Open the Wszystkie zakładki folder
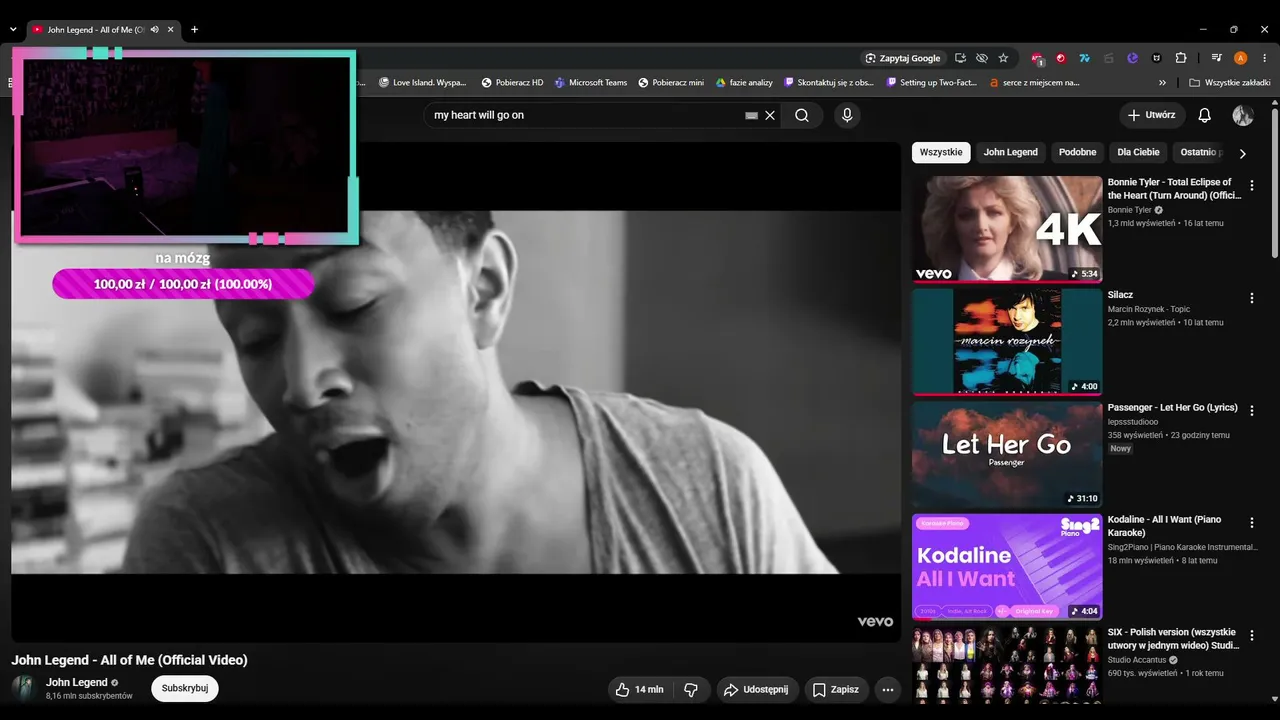The width and height of the screenshot is (1280, 720). pos(1229,83)
